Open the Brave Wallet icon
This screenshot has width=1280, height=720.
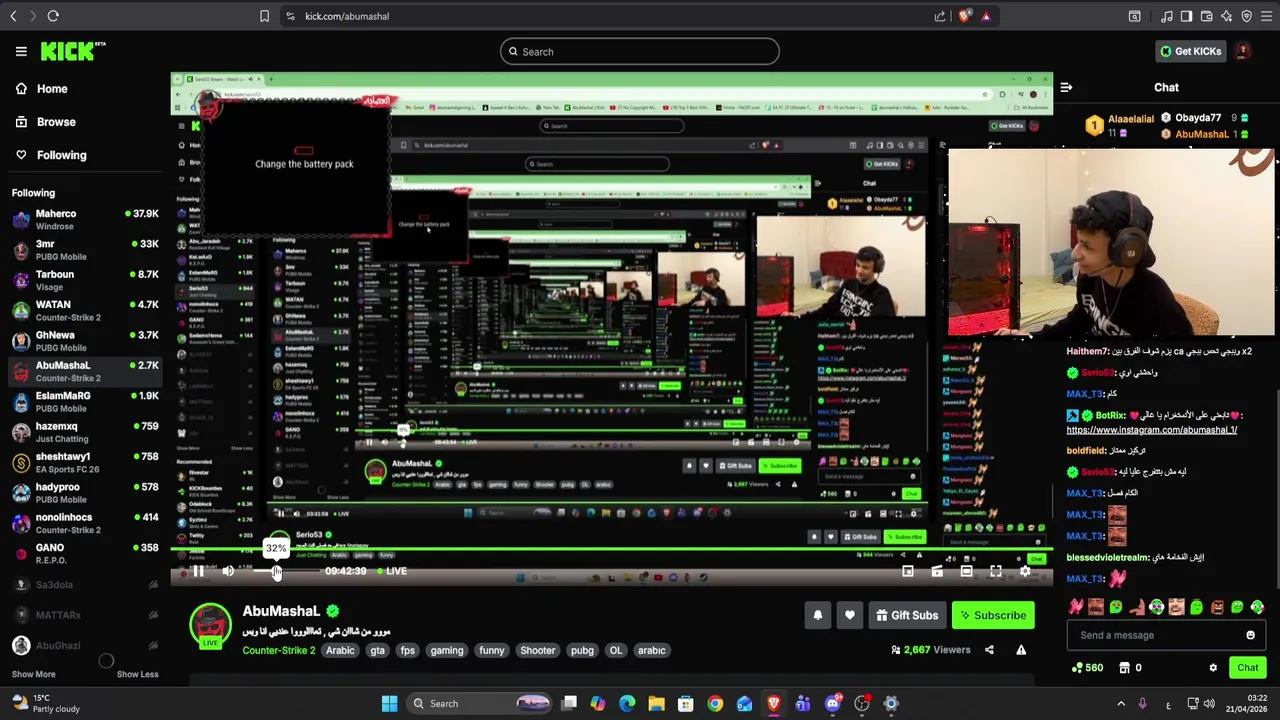coord(1206,16)
